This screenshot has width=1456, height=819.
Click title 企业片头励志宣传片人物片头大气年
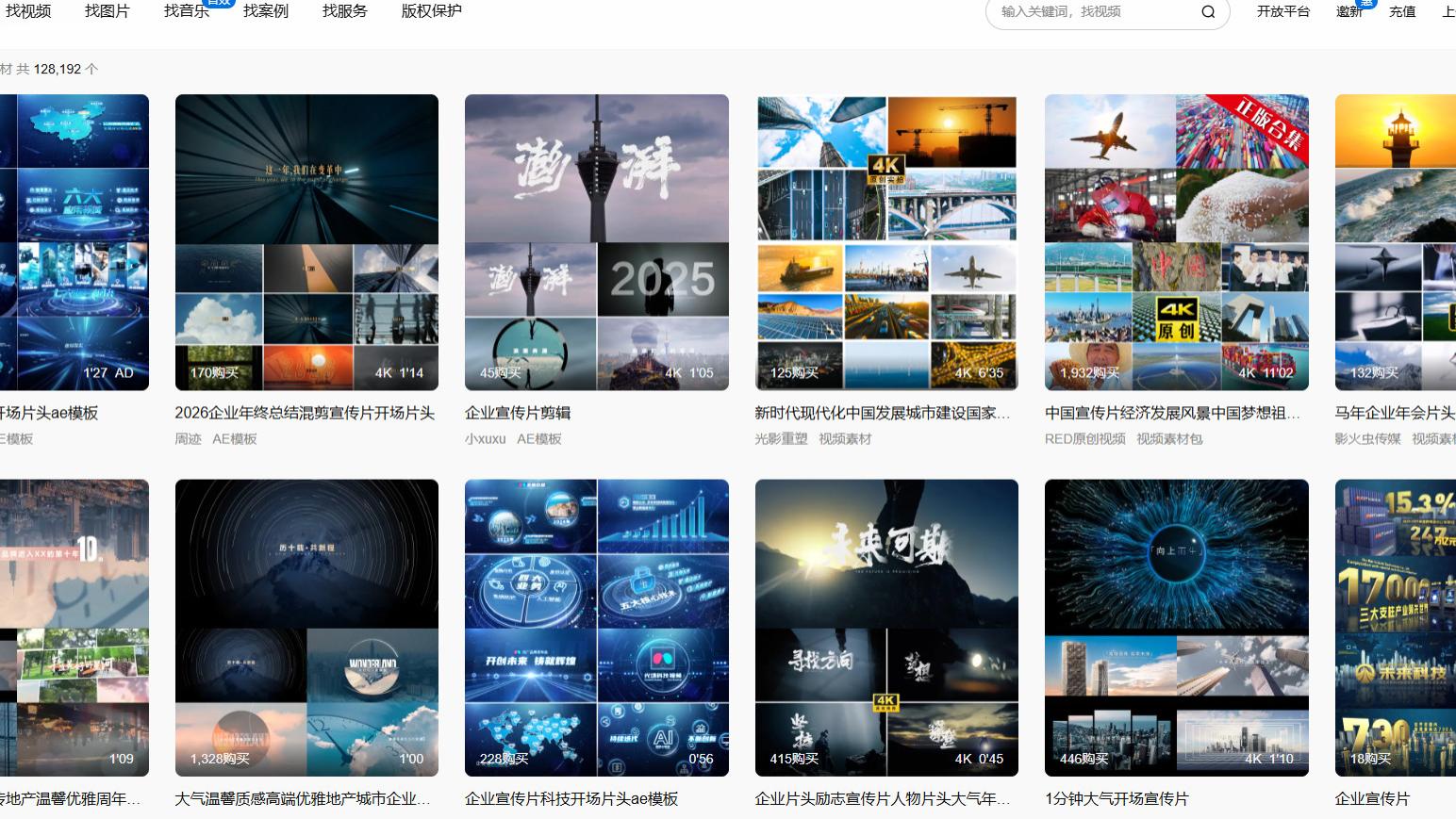pos(883,798)
